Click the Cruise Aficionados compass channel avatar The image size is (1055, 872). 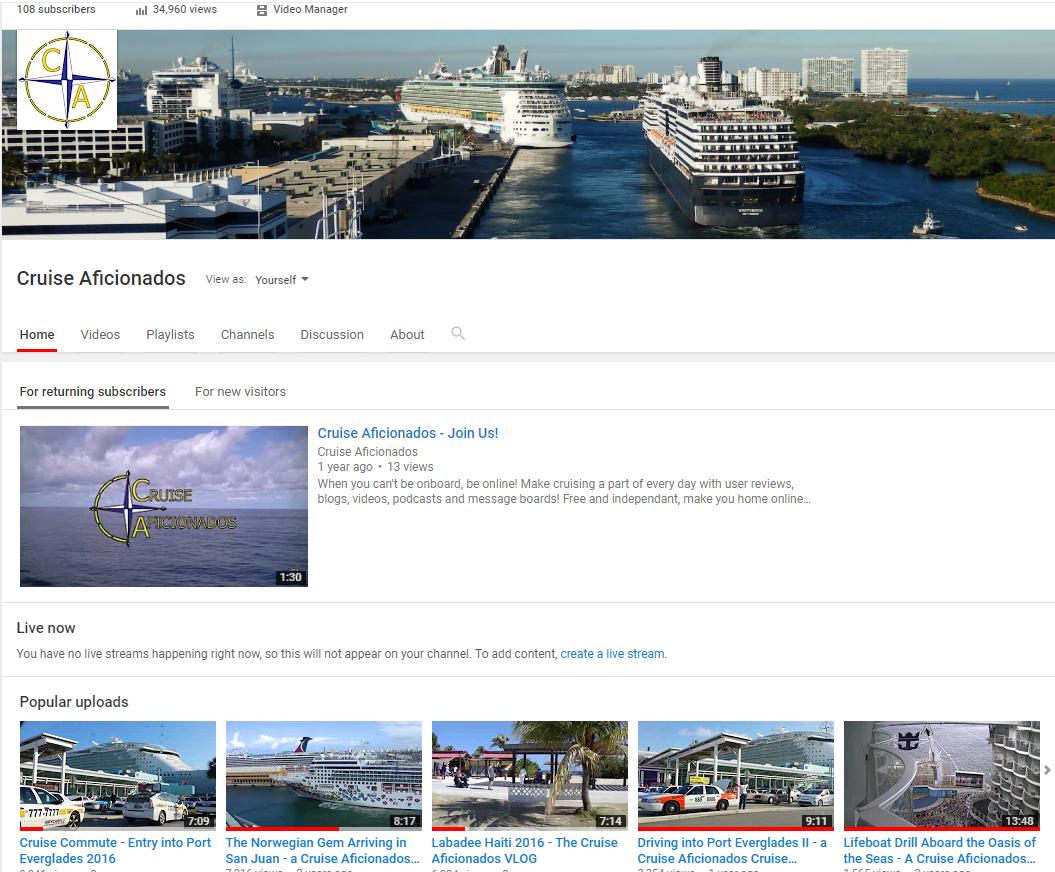click(67, 80)
